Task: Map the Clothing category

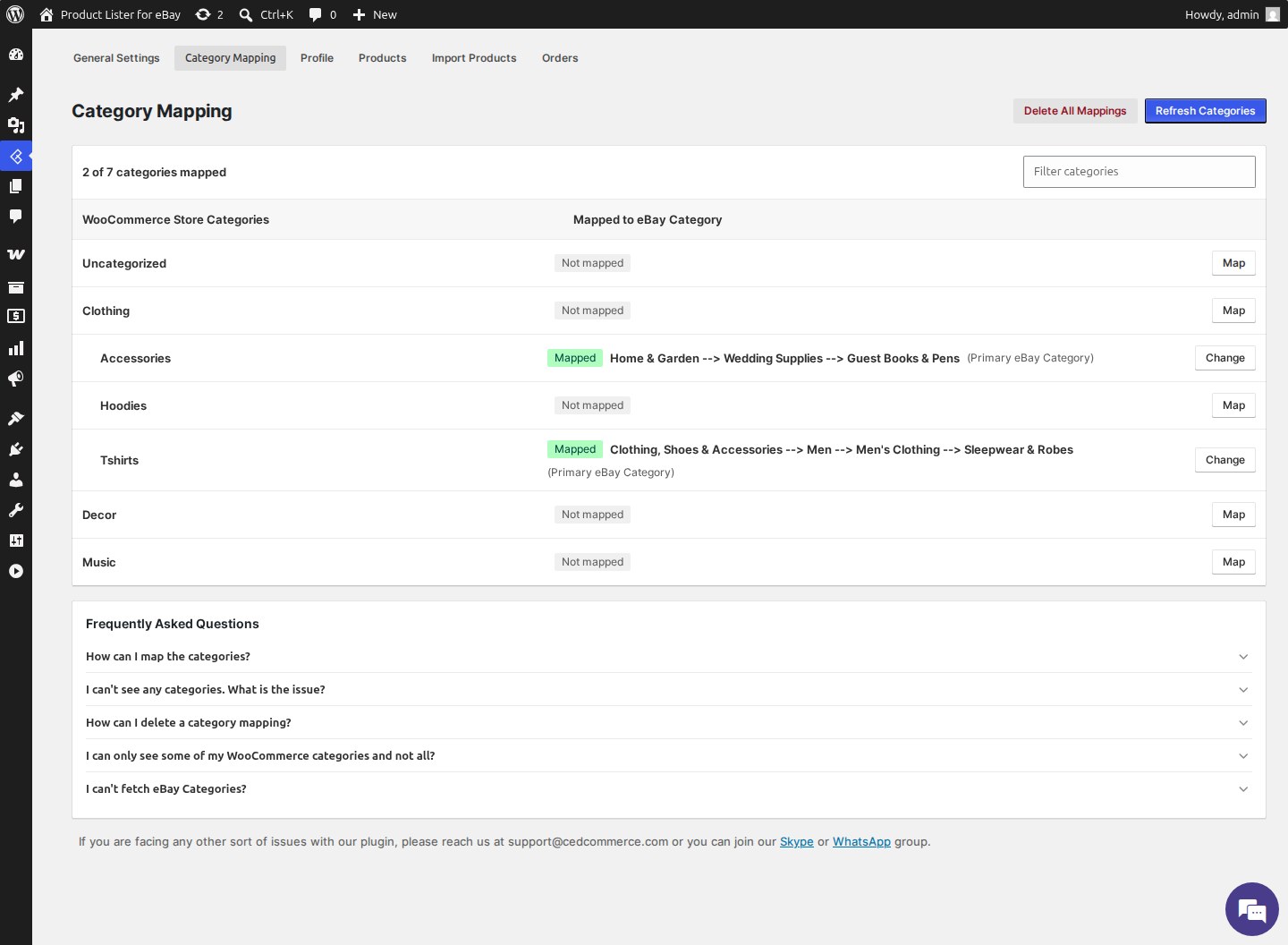Action: pyautogui.click(x=1233, y=311)
